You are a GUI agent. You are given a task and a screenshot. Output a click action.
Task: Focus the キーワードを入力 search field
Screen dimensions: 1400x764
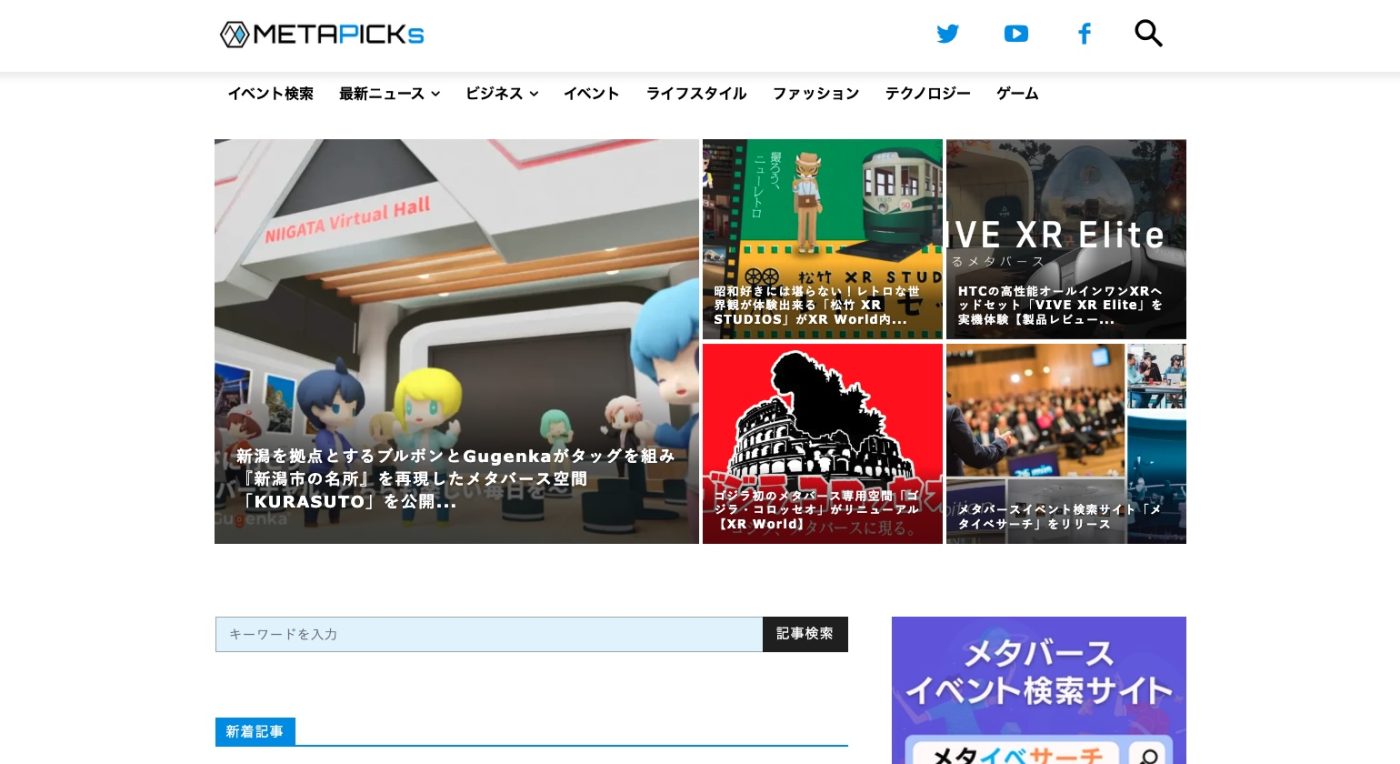[489, 634]
